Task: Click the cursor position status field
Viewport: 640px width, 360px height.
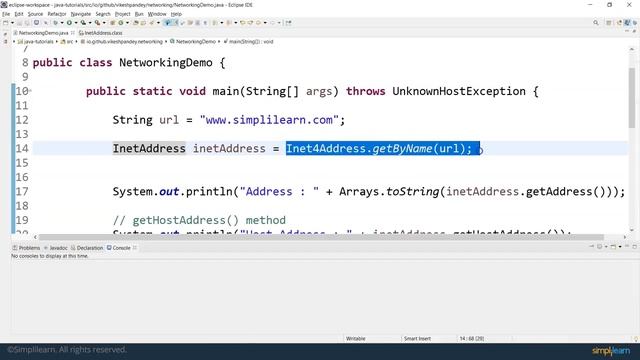Action: pyautogui.click(x=471, y=338)
